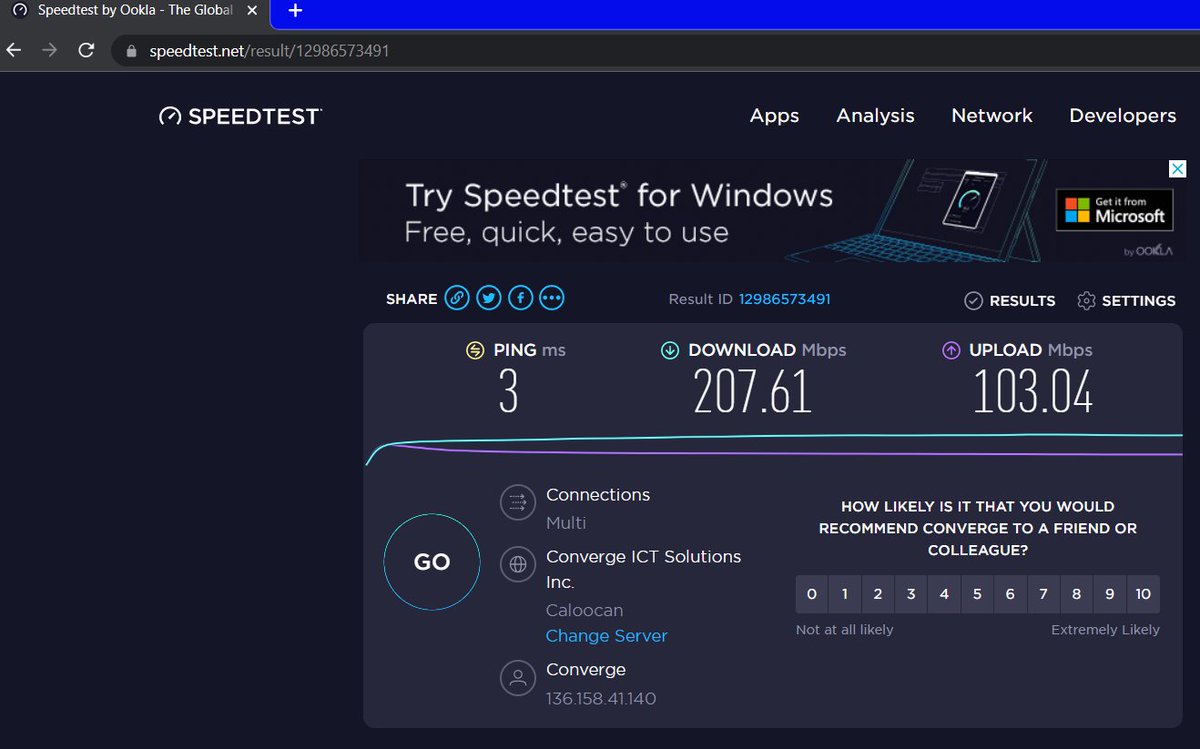Open more share options icon
The width and height of the screenshot is (1200, 749).
coord(552,298)
